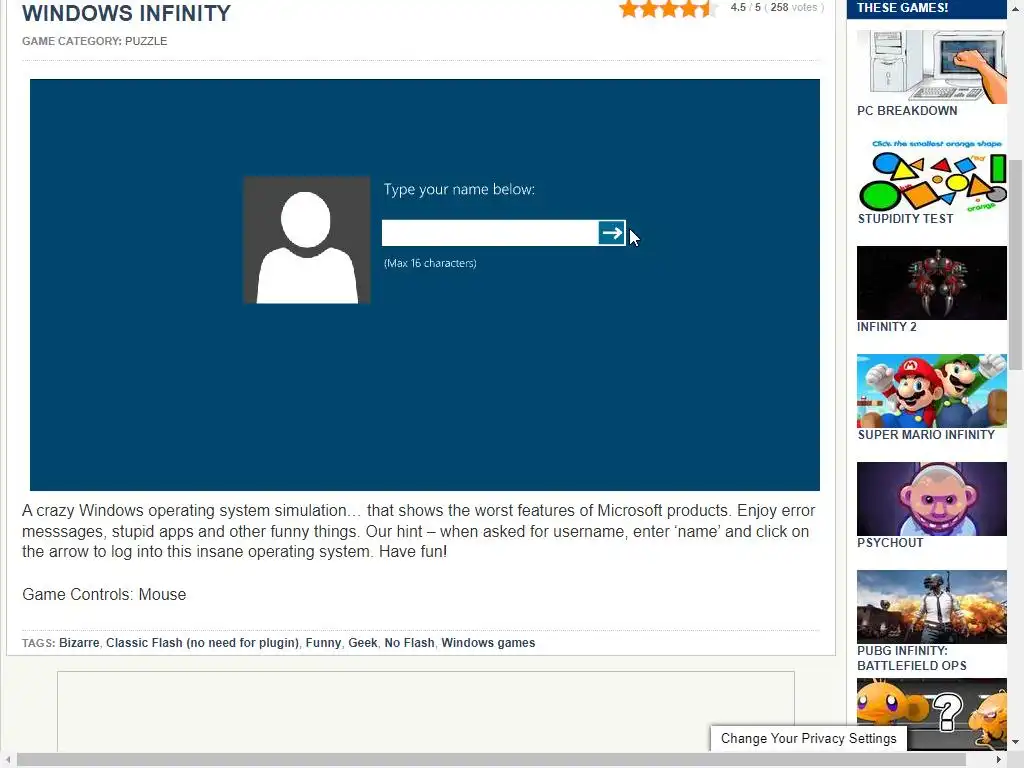Click the arrow submit button next to name field
The image size is (1024, 768).
[611, 233]
